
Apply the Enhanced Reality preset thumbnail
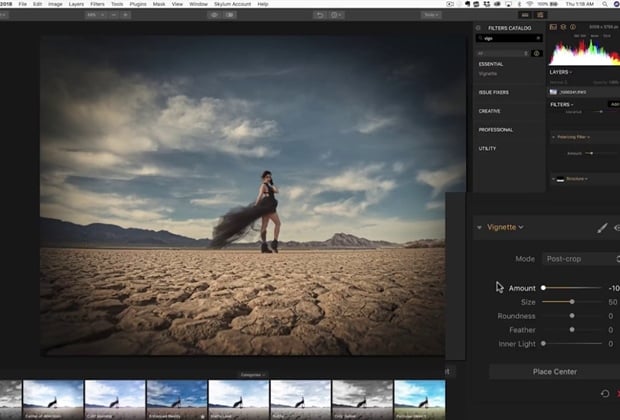177,399
